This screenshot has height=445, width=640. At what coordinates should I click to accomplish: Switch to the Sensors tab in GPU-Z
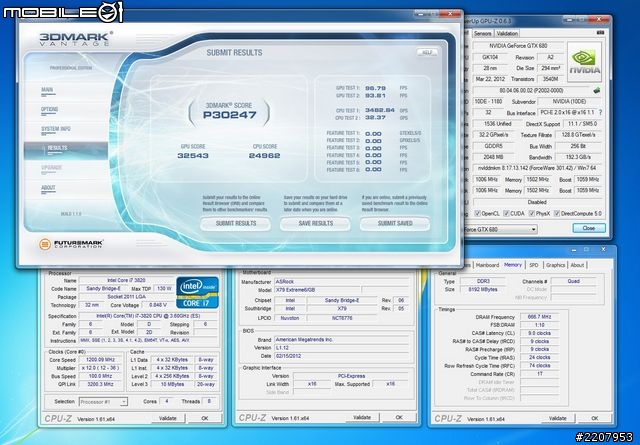point(482,33)
